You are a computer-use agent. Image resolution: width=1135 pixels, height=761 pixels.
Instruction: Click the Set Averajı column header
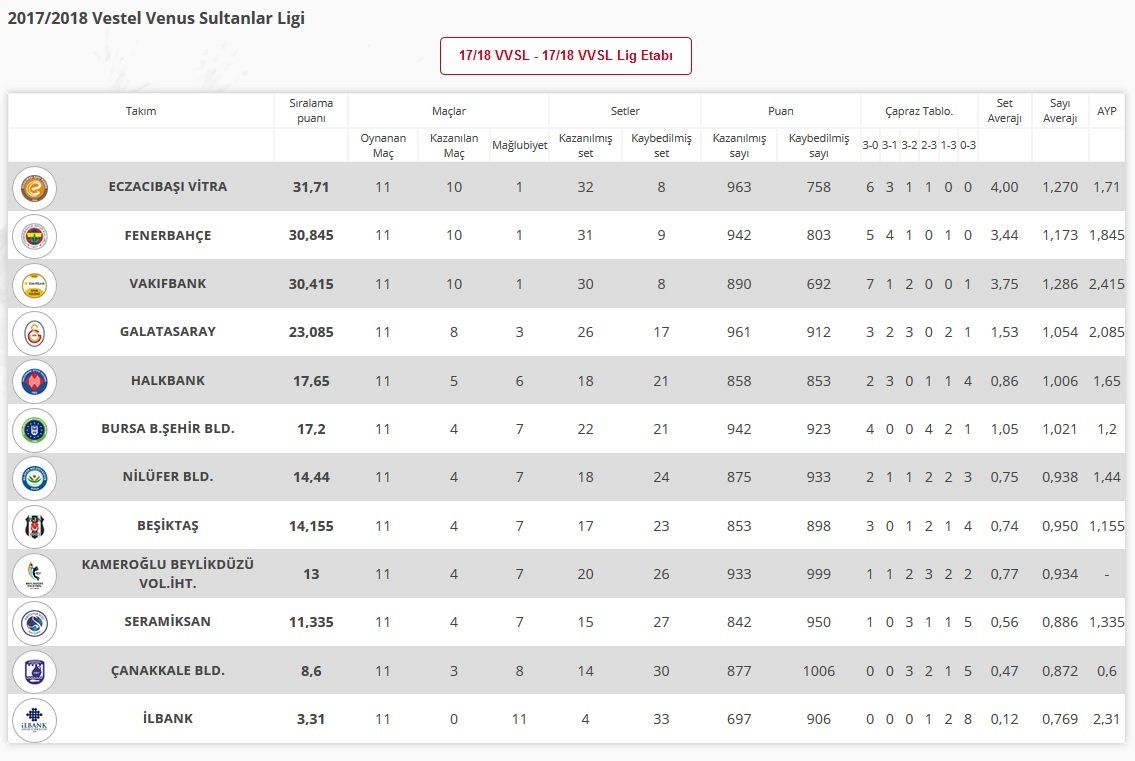1004,111
